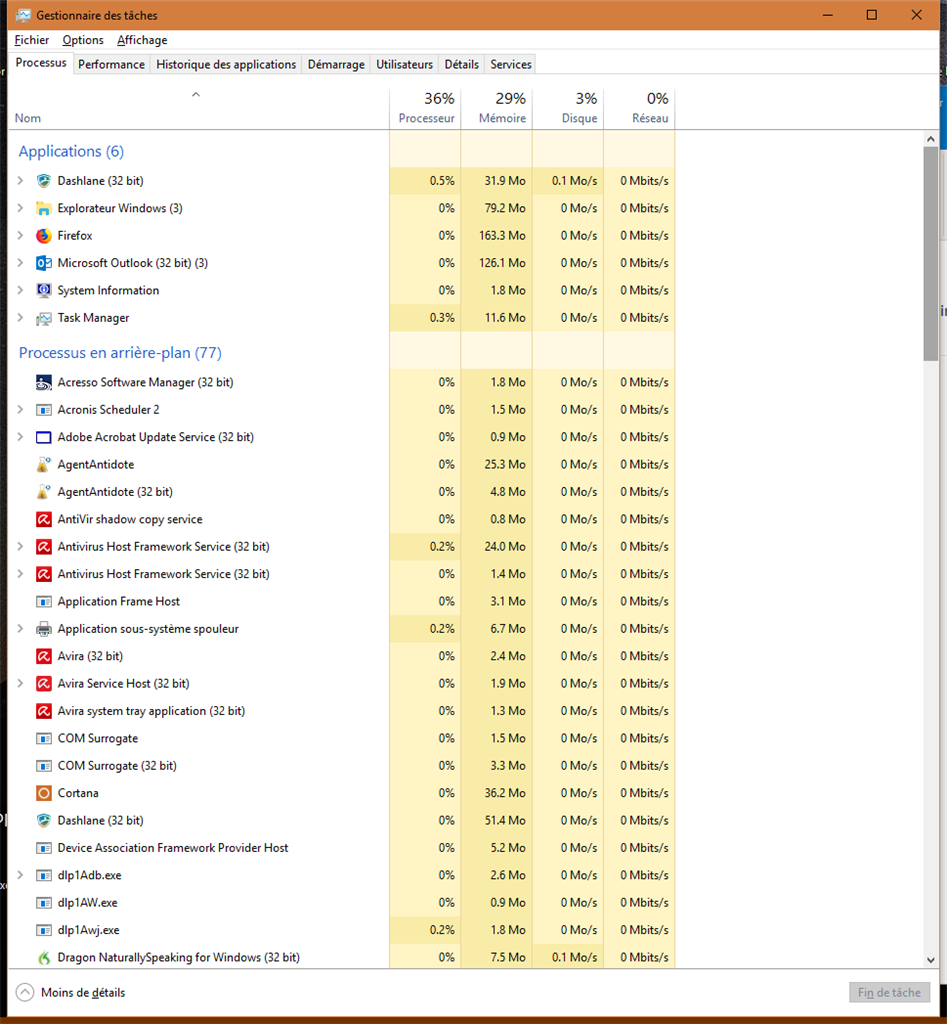
Task: Switch to the Performance tab
Action: pos(112,64)
